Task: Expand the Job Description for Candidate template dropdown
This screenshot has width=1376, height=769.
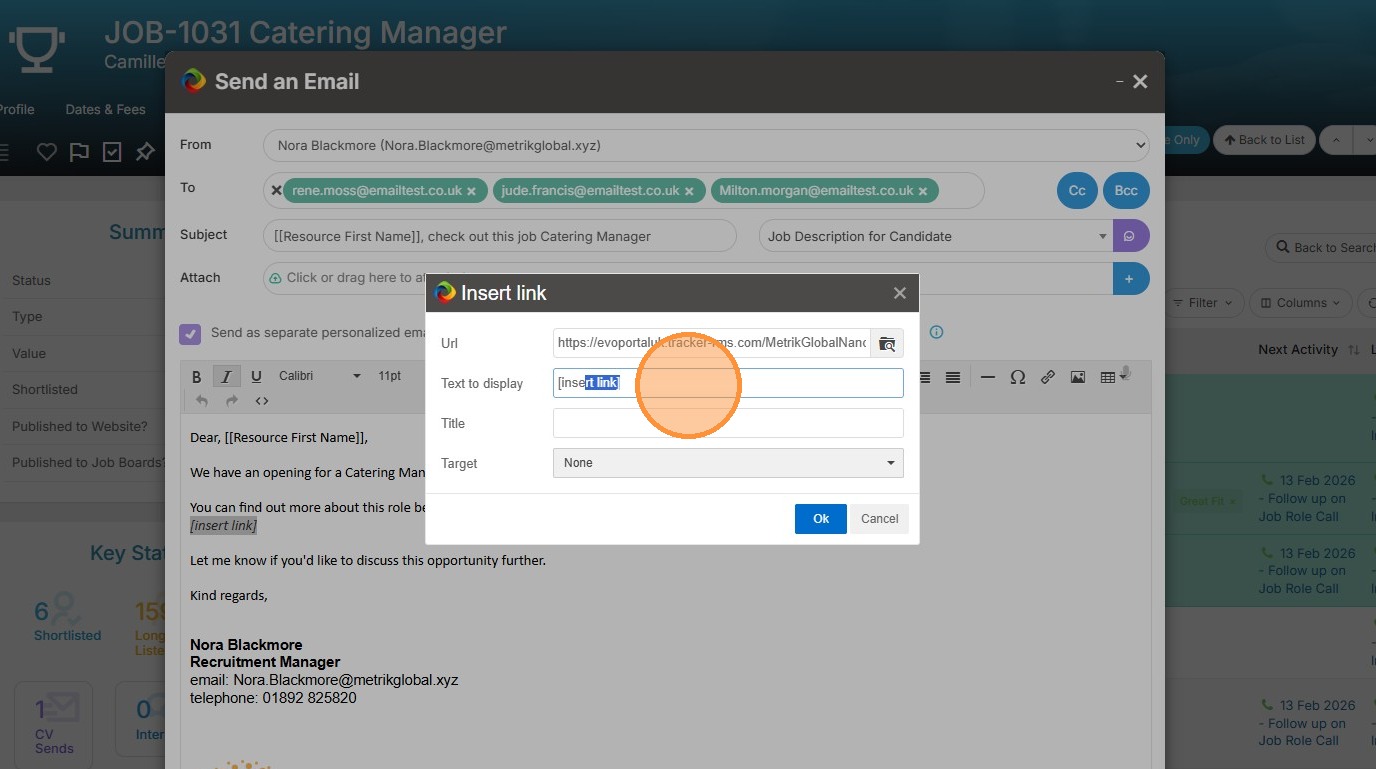Action: pyautogui.click(x=1103, y=236)
